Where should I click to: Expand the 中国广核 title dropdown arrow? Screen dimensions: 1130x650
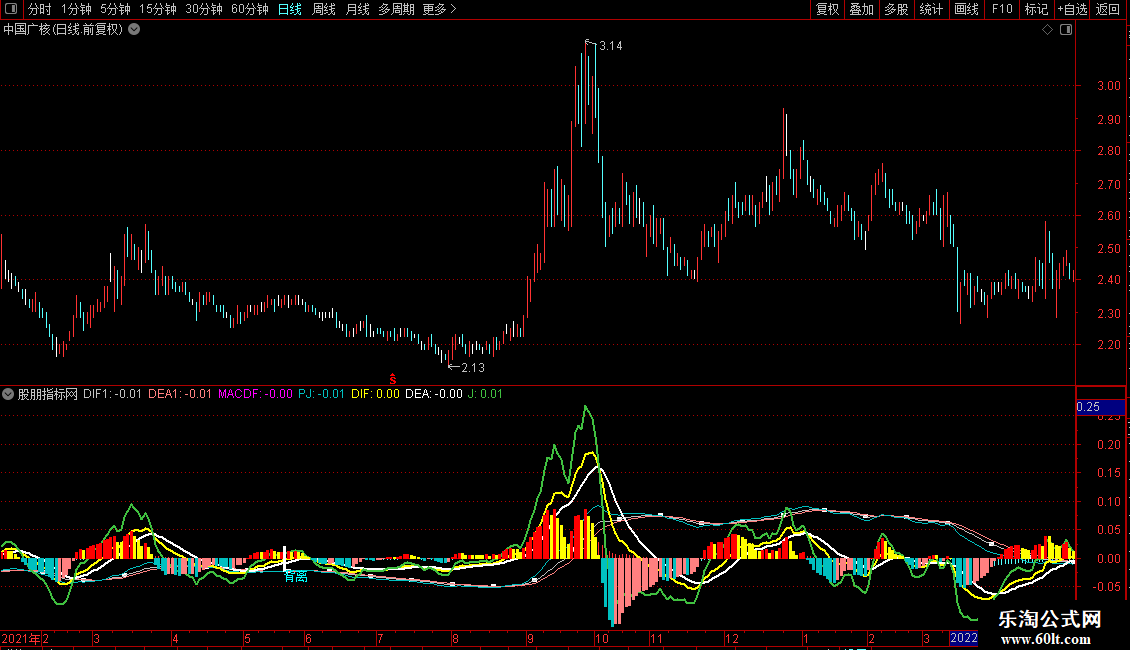(x=134, y=30)
